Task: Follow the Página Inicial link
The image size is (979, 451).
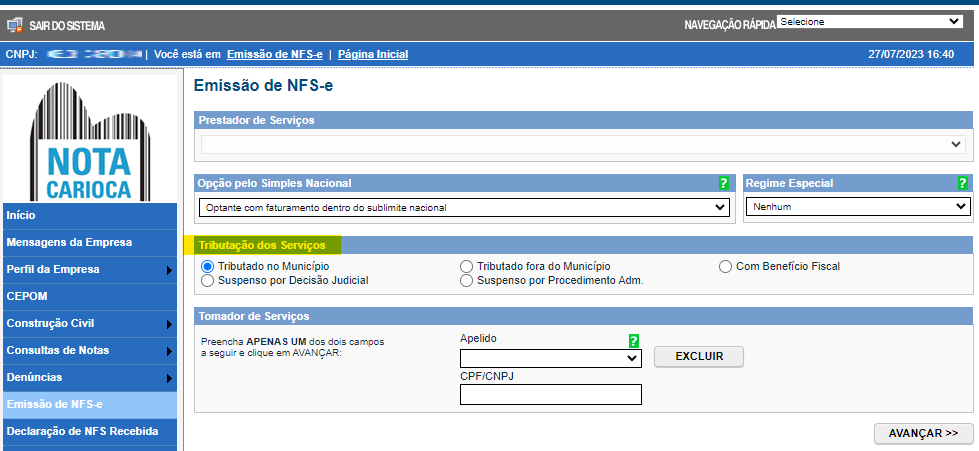Action: pyautogui.click(x=372, y=54)
